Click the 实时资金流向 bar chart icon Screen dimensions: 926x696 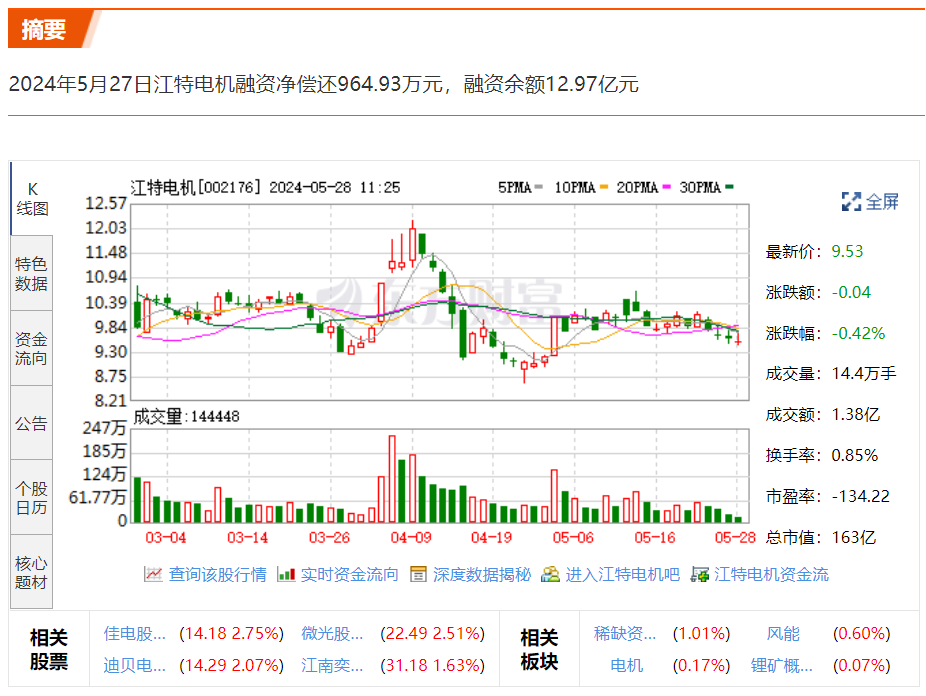pyautogui.click(x=286, y=574)
